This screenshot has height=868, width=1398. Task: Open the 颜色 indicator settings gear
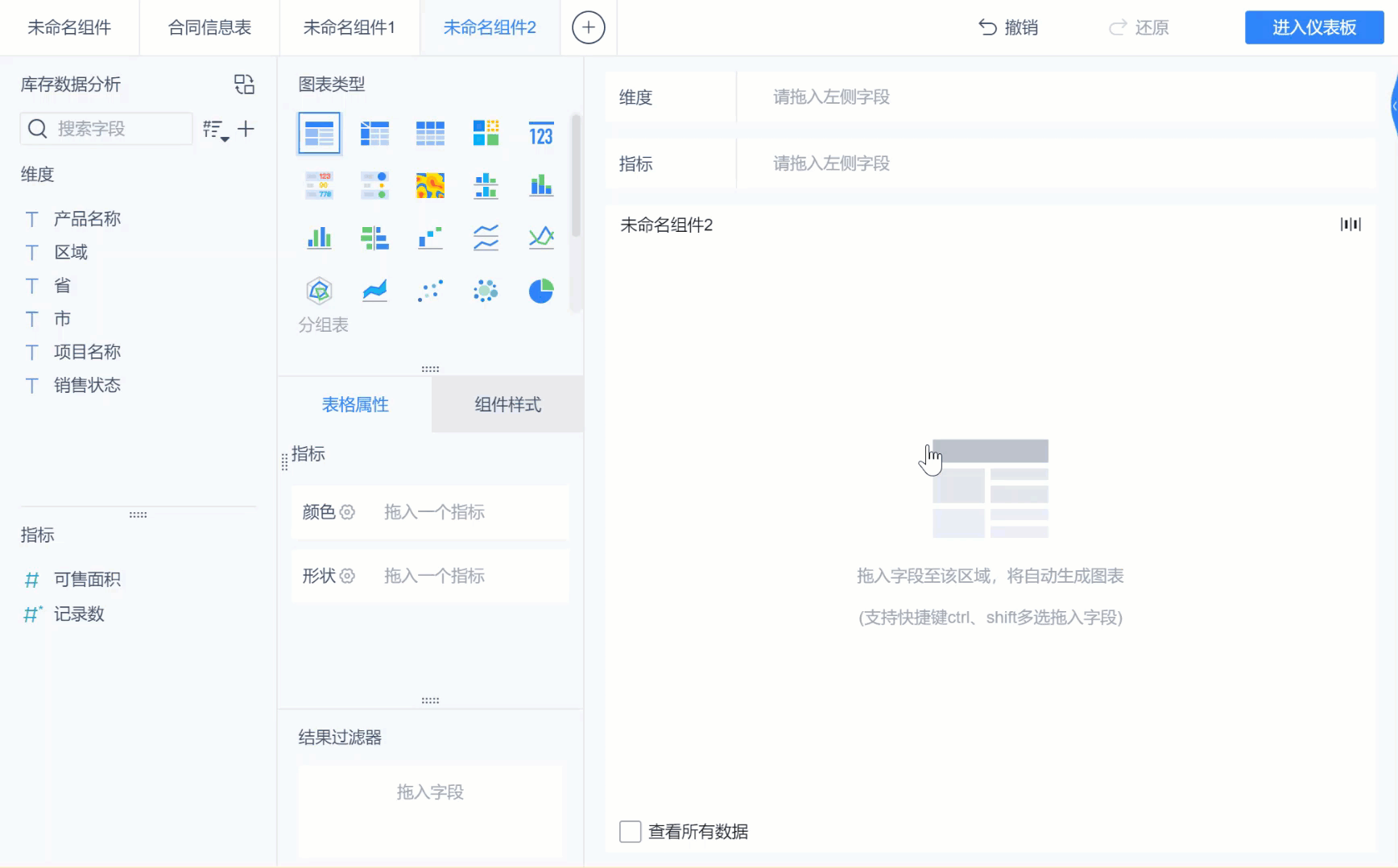coord(347,512)
